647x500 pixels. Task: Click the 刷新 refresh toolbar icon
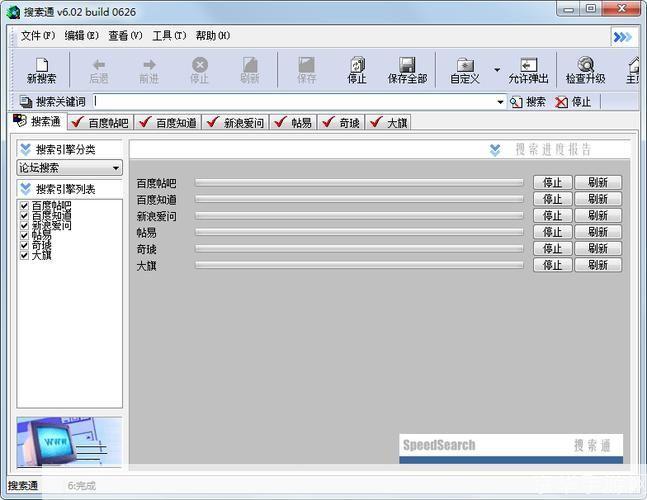(250, 65)
